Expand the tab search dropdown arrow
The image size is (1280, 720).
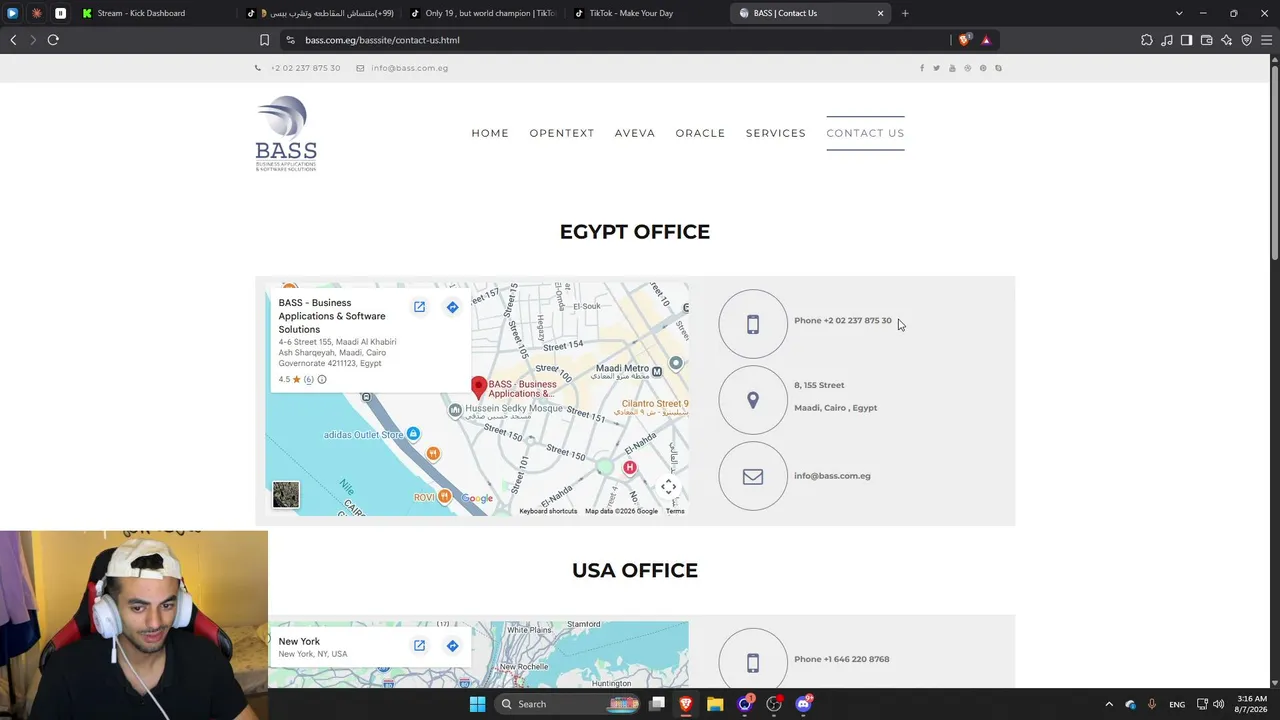(x=1179, y=13)
